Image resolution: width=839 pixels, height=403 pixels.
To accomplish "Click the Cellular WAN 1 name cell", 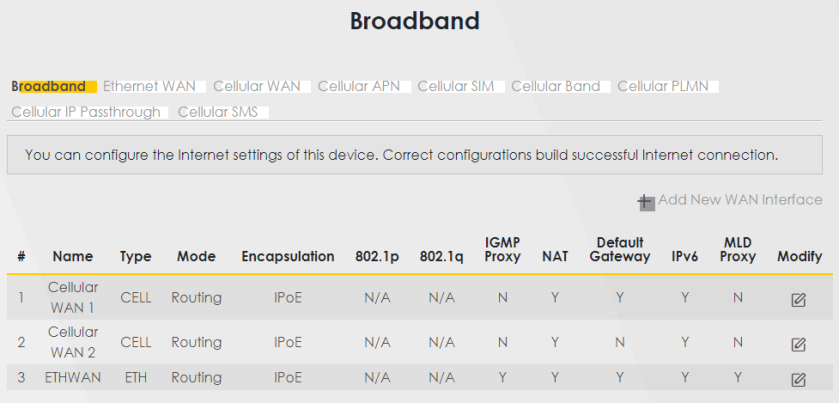I will [72, 297].
